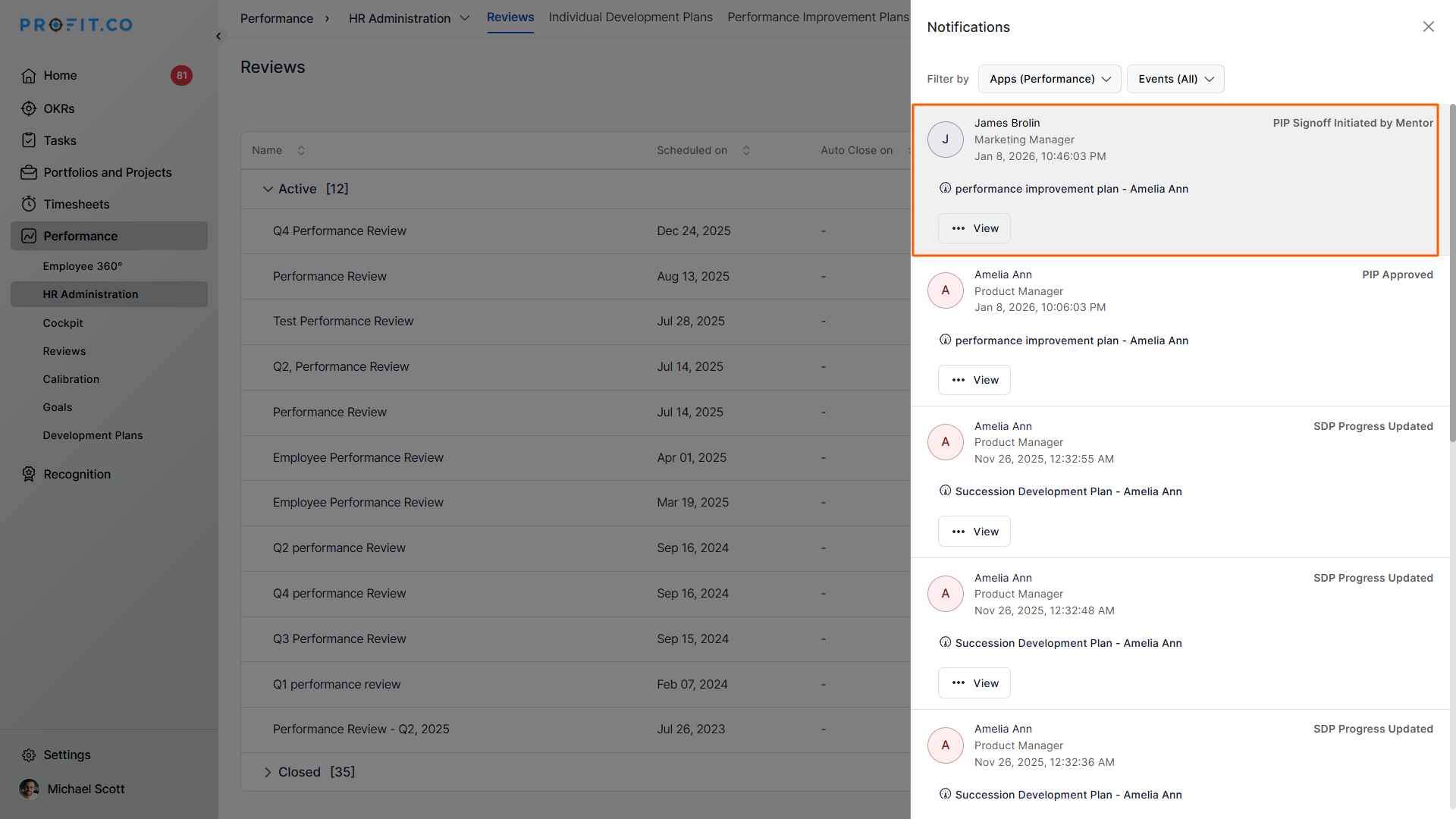This screenshot has height=819, width=1456.
Task: Sort reviews by the Scheduled on column
Action: (x=746, y=150)
